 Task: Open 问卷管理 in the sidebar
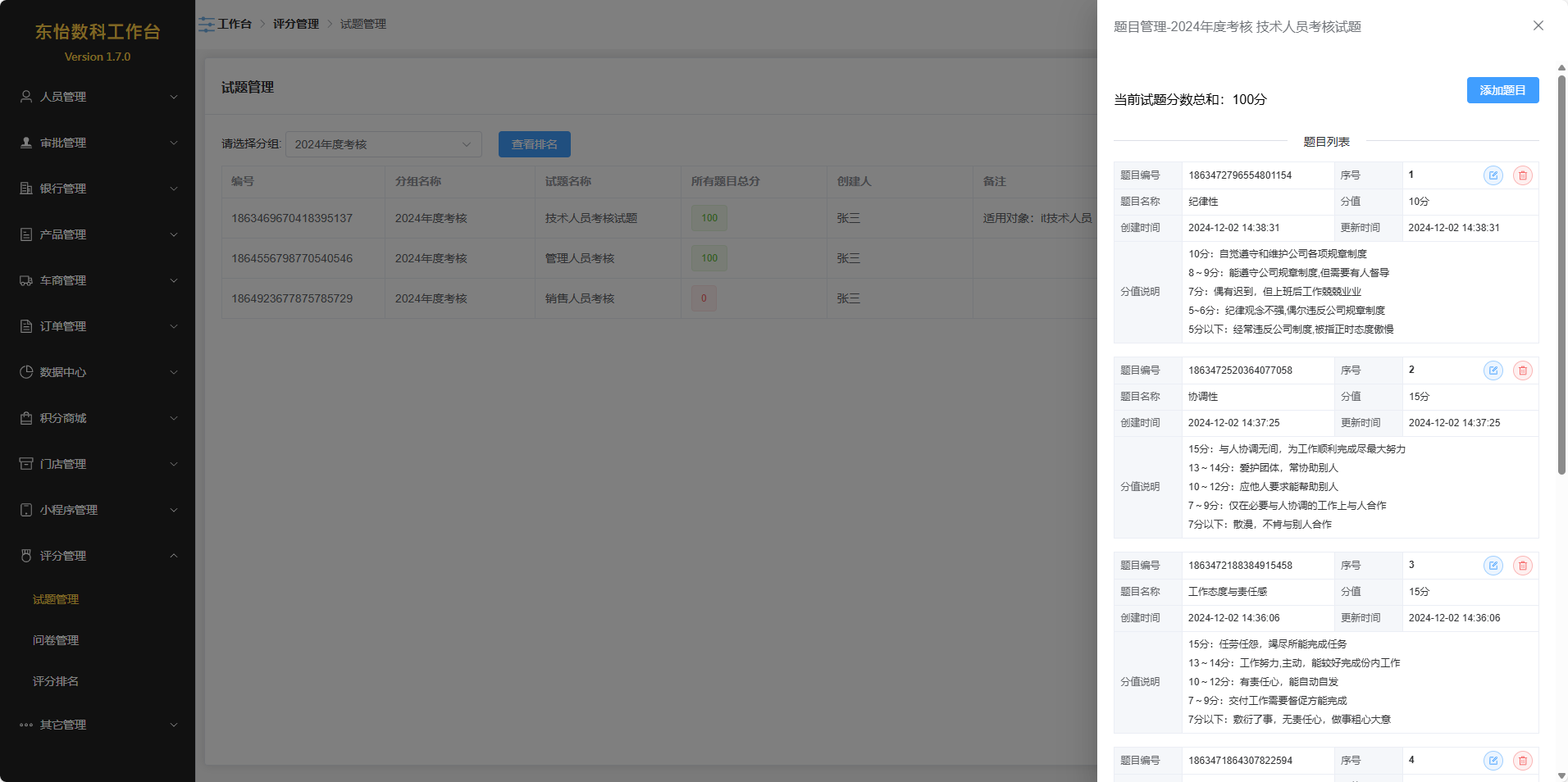click(56, 640)
